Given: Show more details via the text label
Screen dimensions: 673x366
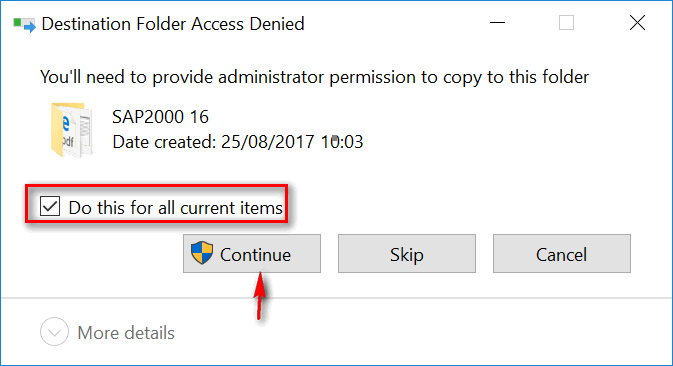Looking at the screenshot, I should click(x=126, y=333).
